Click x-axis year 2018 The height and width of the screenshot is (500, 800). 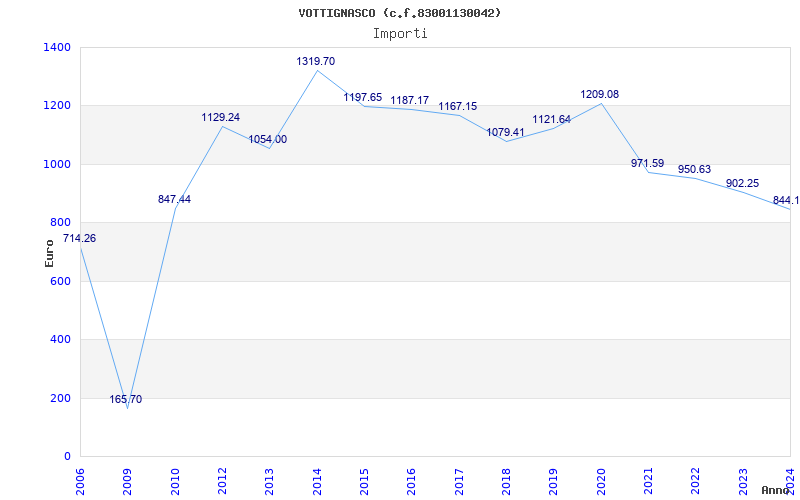point(506,481)
